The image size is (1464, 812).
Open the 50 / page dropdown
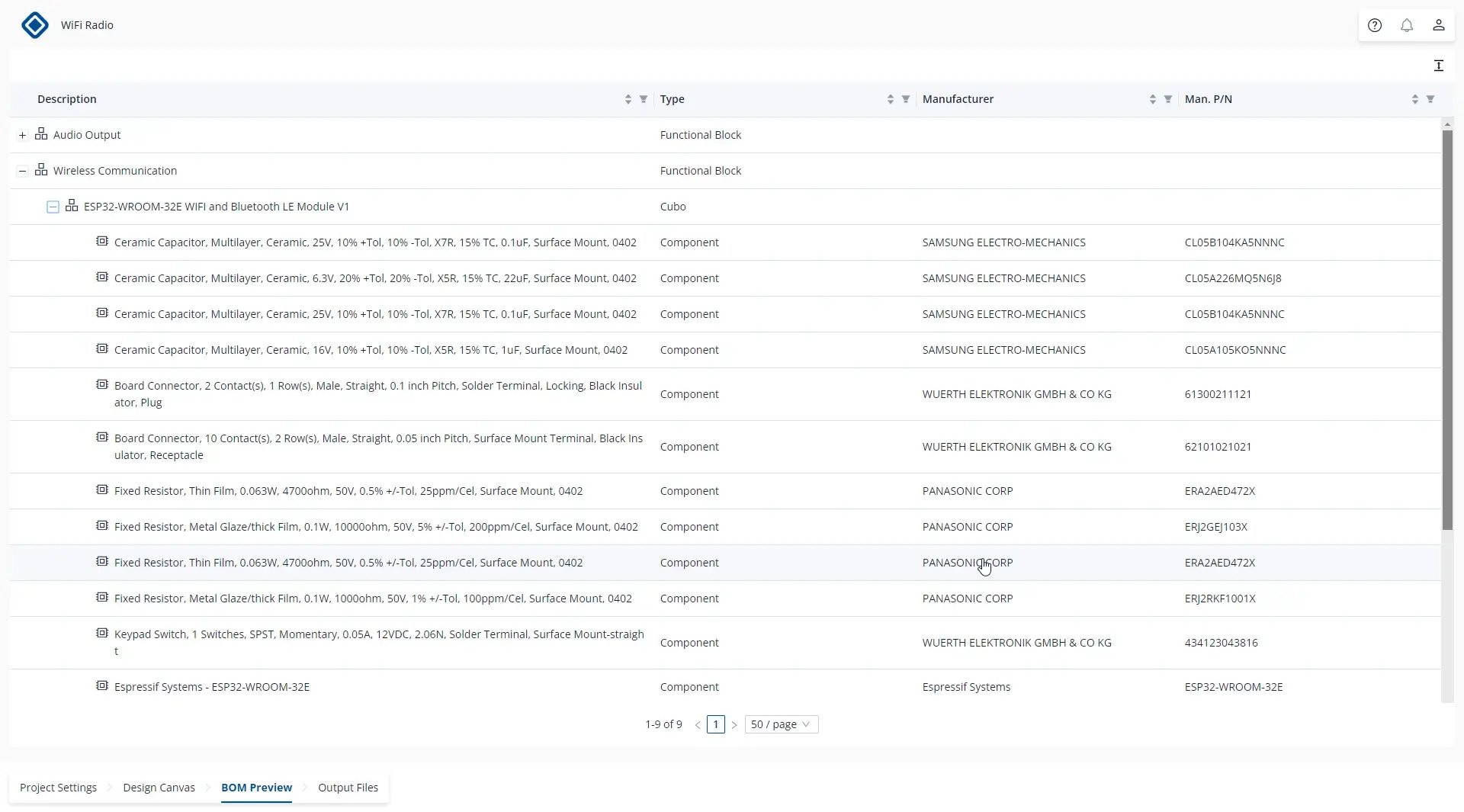click(781, 724)
